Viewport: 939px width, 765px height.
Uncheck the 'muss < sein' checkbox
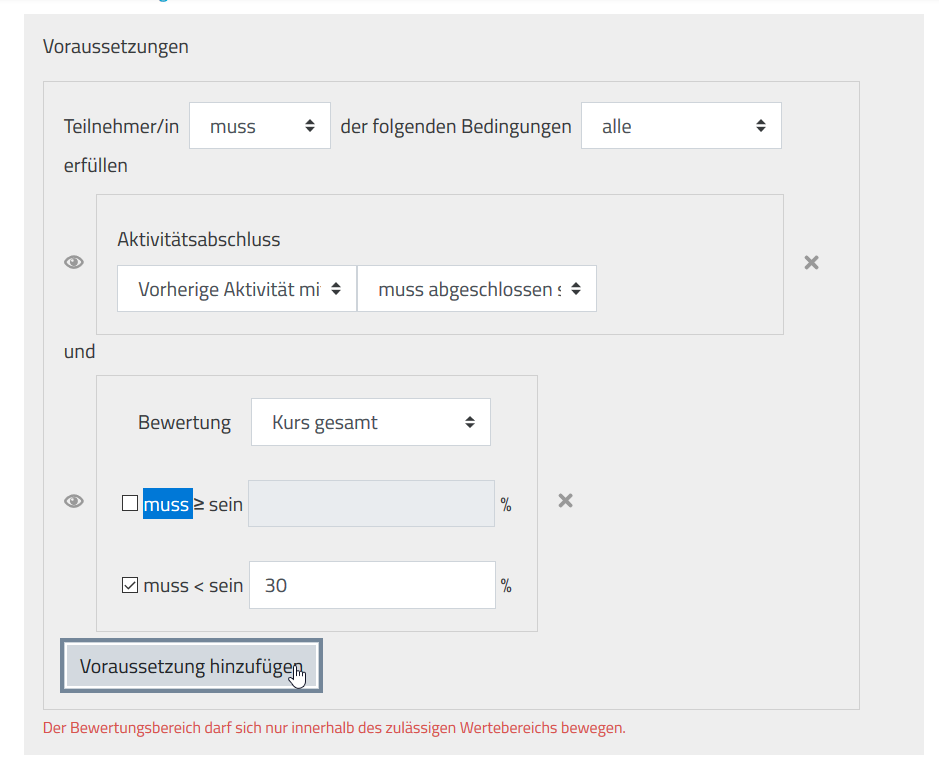pyautogui.click(x=130, y=586)
